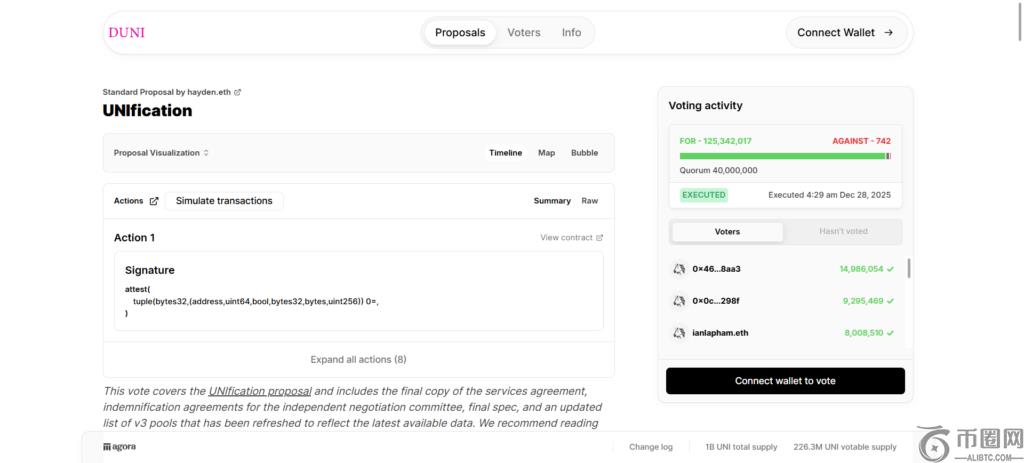Click the voters list scrollbar
The width and height of the screenshot is (1024, 463).
click(x=908, y=268)
